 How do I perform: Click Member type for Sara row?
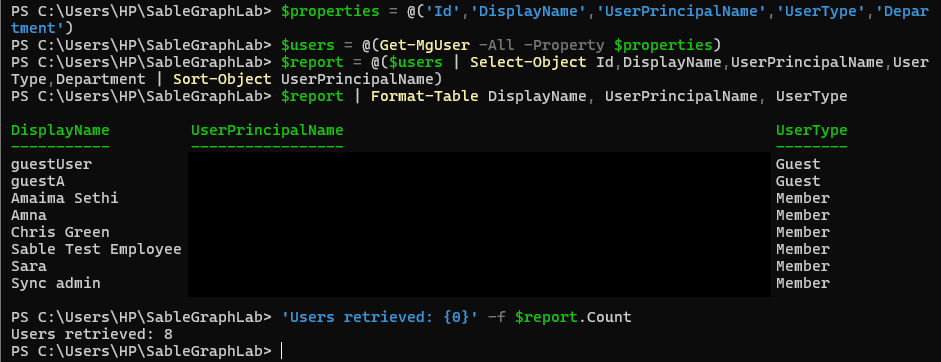tap(802, 266)
